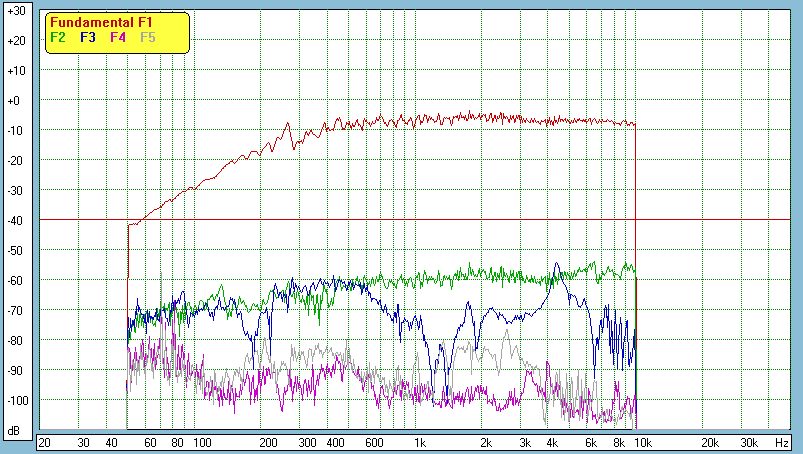803x454 pixels.
Task: Click the +0 dB axis label
Action: [x=14, y=101]
